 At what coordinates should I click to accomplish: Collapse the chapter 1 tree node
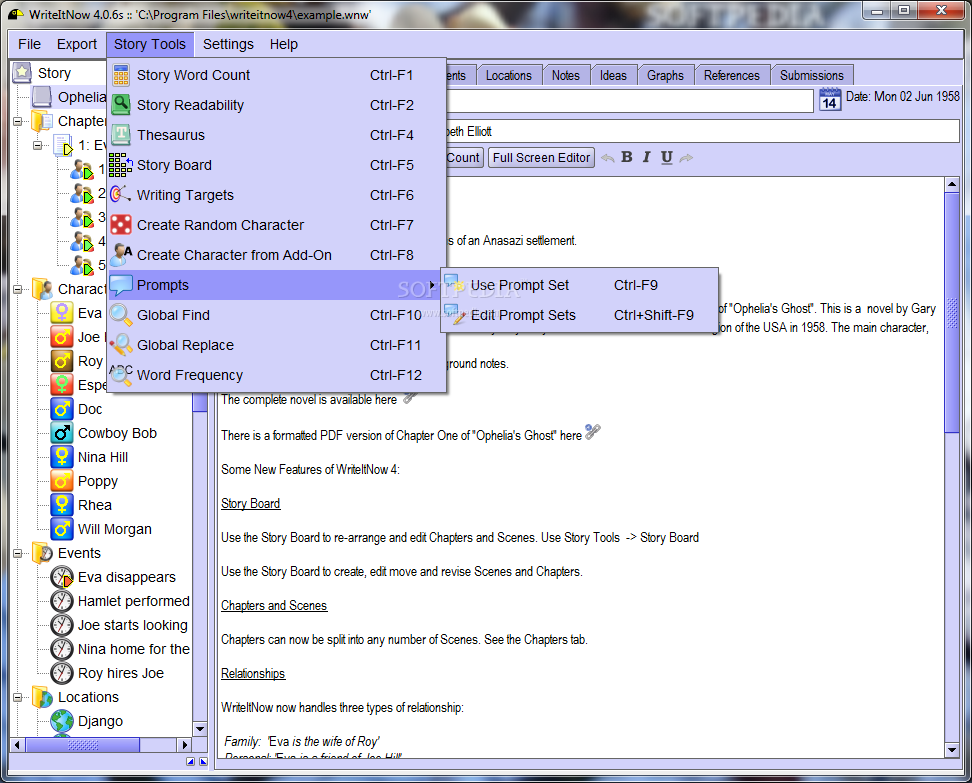tap(37, 145)
